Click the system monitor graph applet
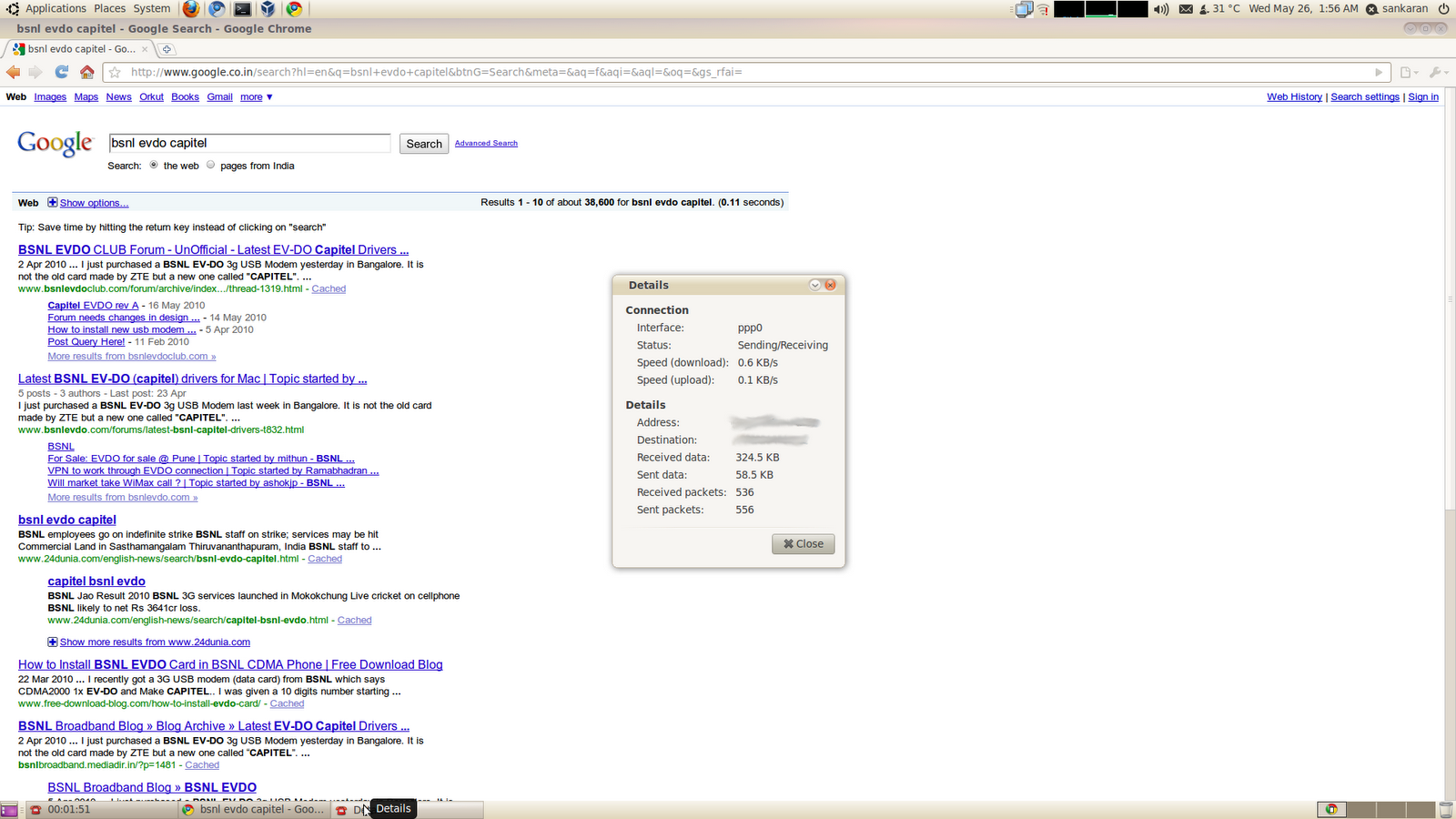 click(x=1101, y=9)
